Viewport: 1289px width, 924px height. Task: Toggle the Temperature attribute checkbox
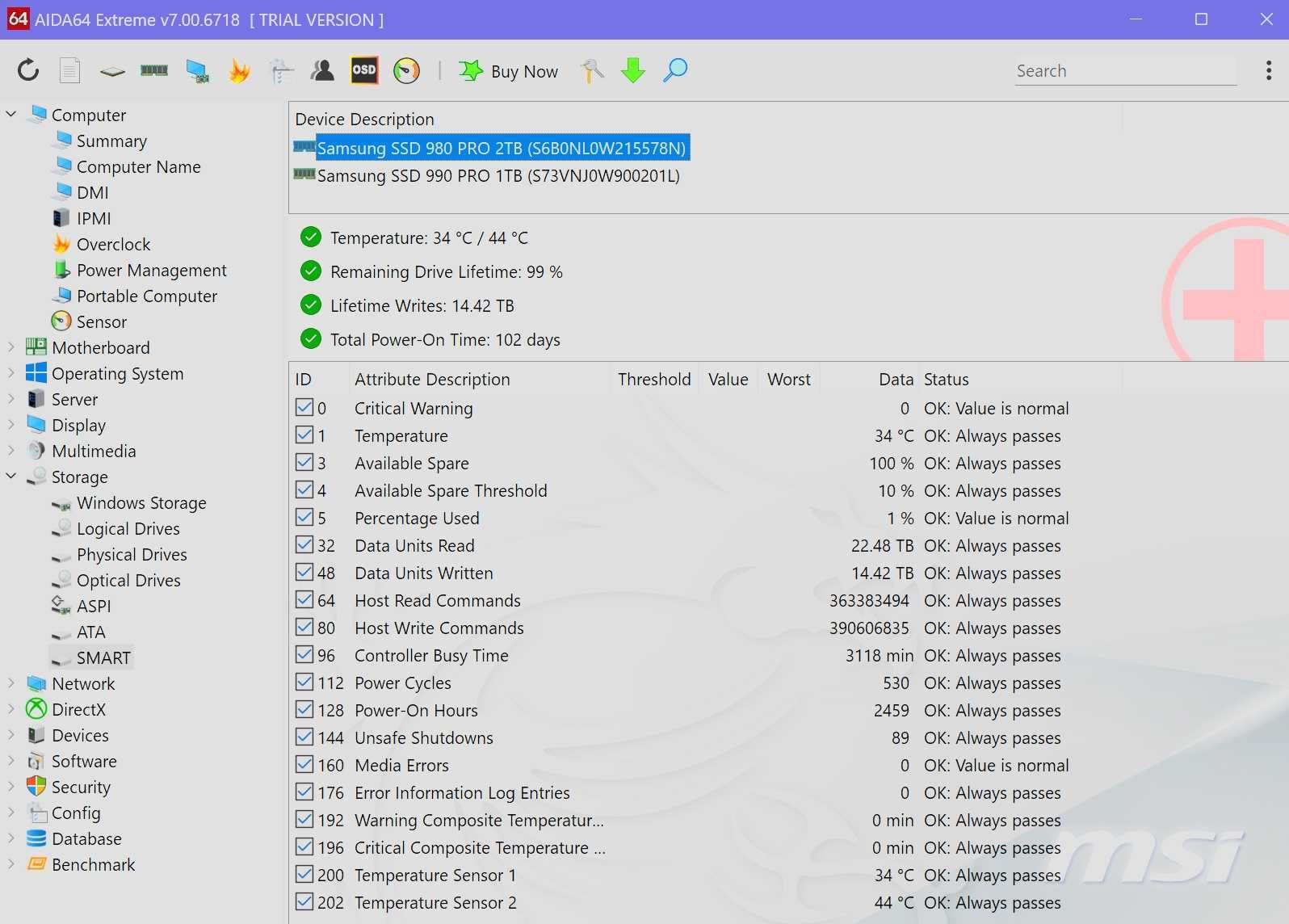304,435
